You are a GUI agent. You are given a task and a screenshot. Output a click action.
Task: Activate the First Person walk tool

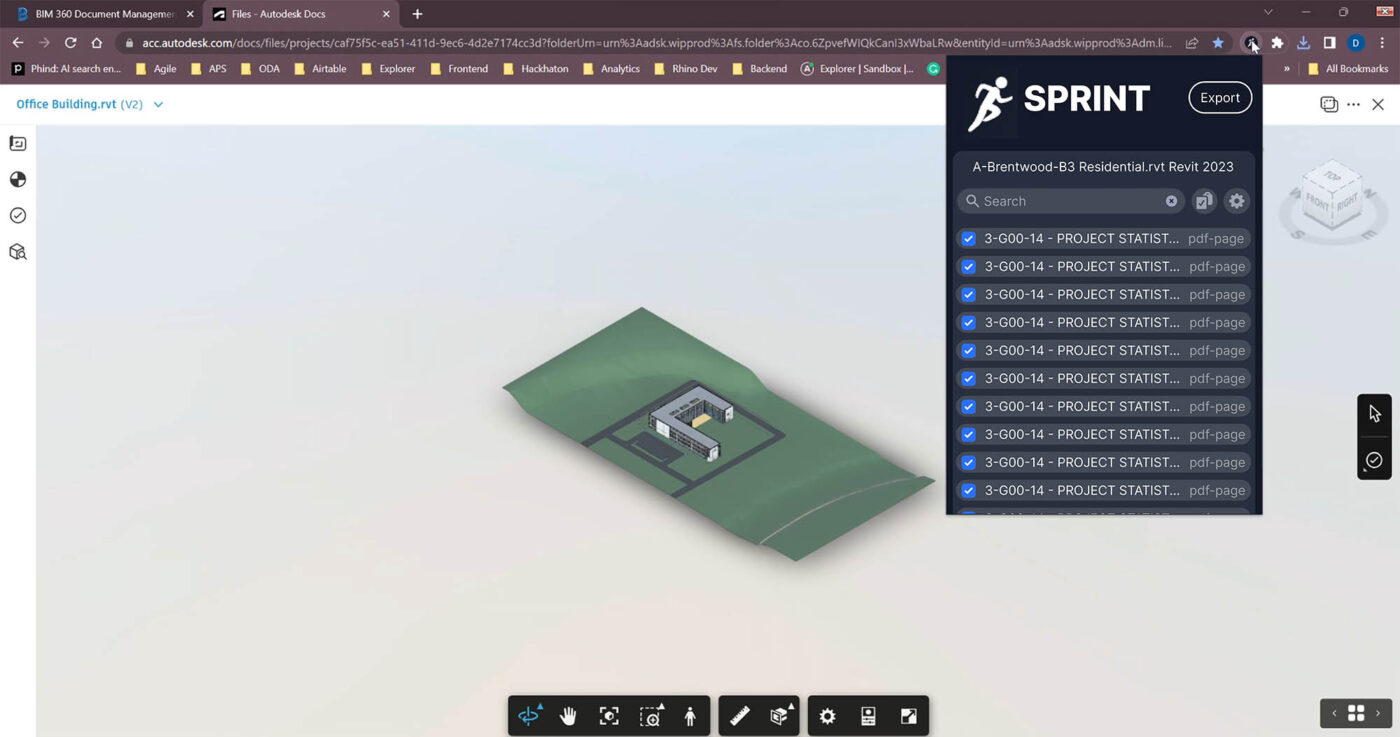point(690,716)
